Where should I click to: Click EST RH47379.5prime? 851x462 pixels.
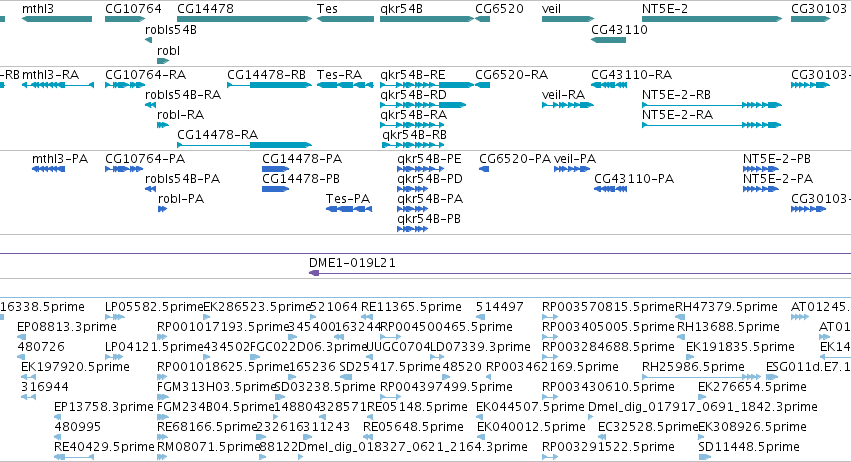pyautogui.click(x=680, y=317)
